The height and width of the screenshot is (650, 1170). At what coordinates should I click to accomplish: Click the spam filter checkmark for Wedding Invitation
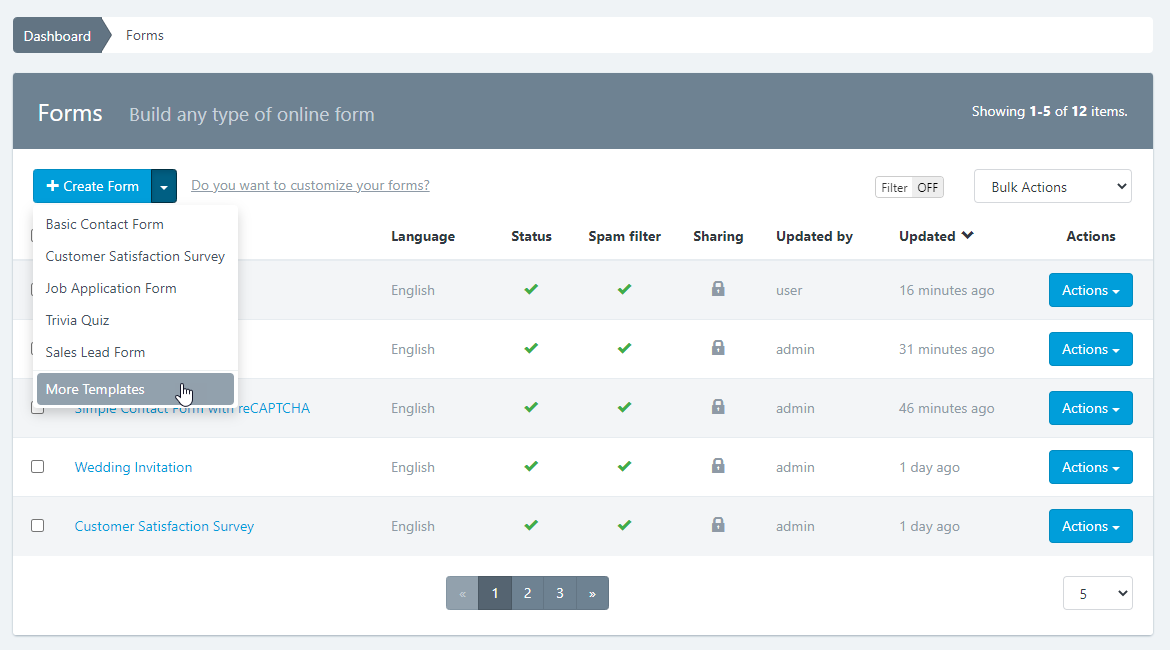(624, 466)
